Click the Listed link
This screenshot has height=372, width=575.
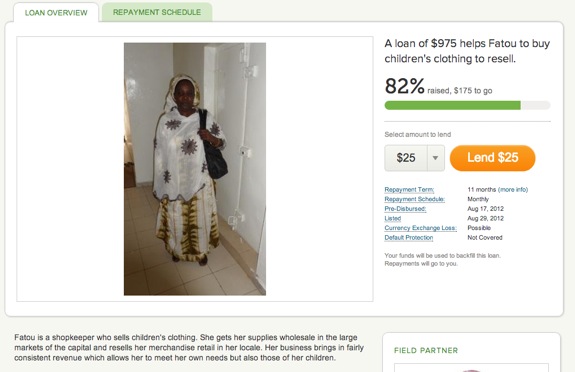[393, 218]
